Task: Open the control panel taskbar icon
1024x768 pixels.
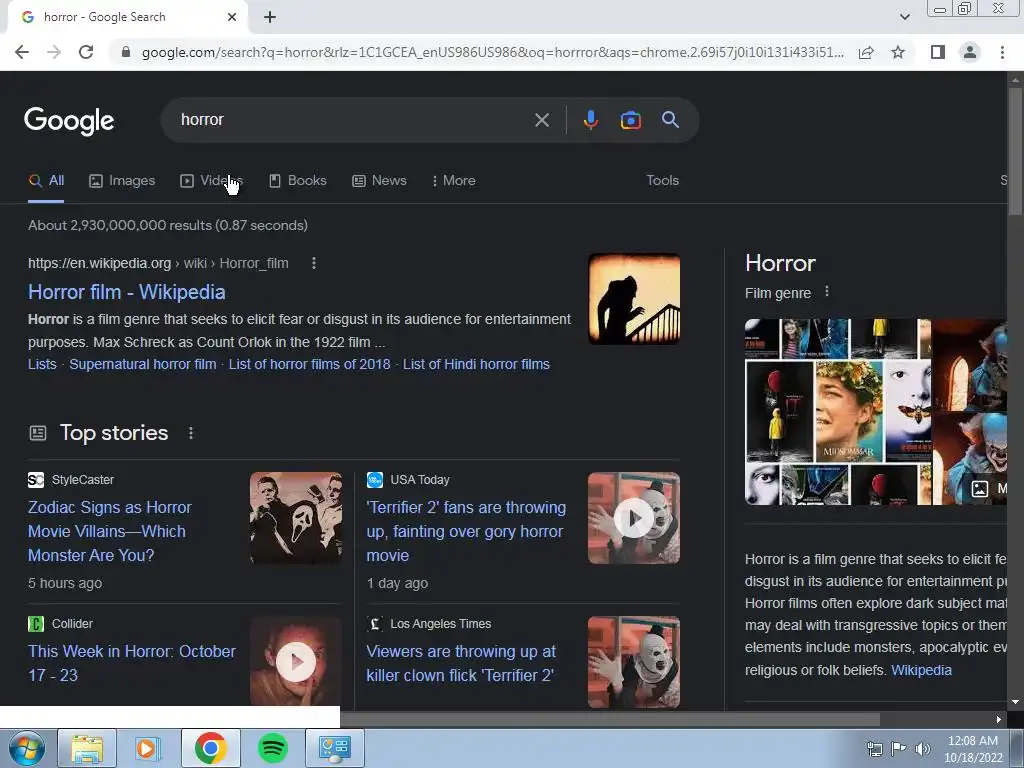Action: tap(334, 748)
